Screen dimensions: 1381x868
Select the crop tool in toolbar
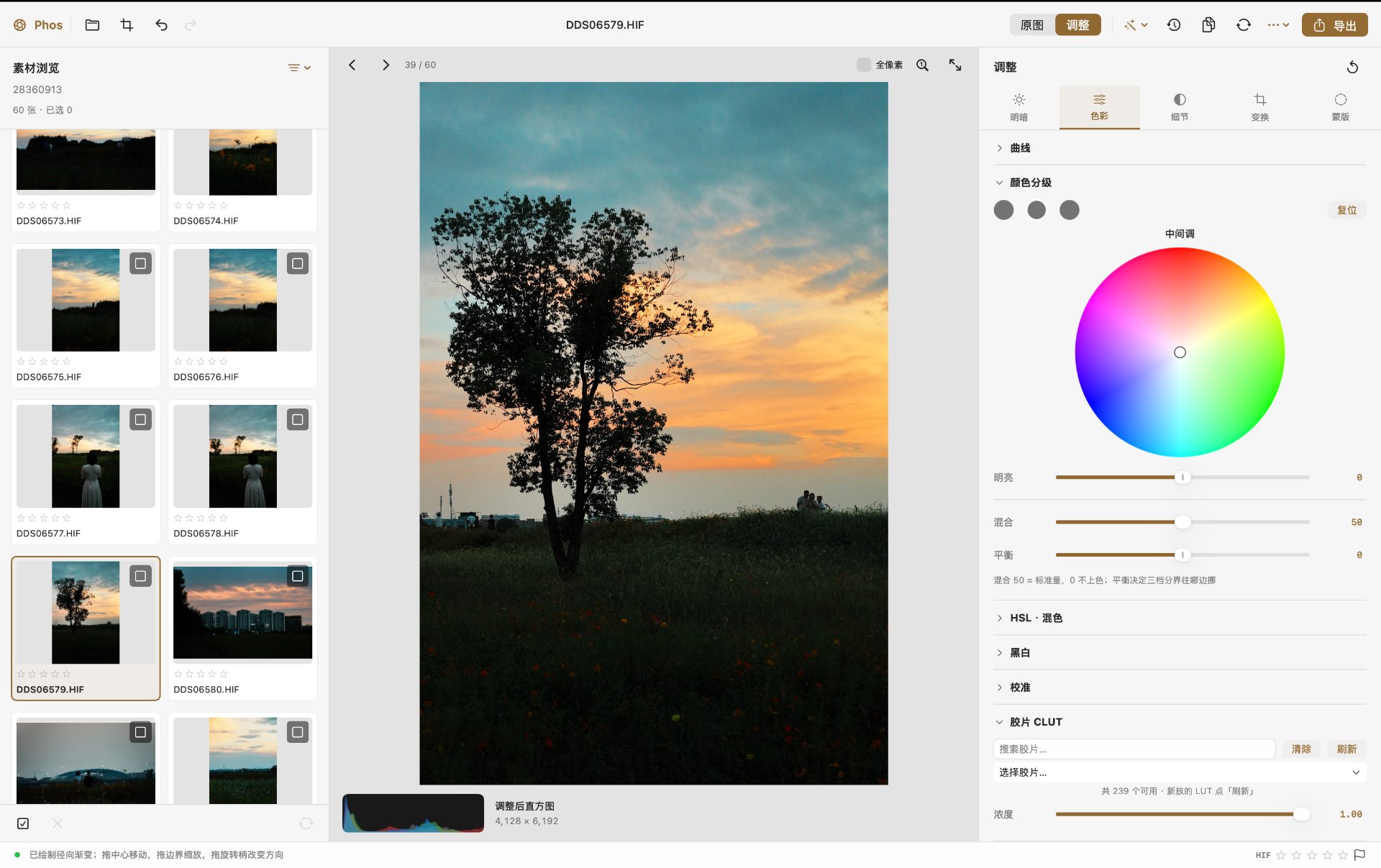pos(127,25)
